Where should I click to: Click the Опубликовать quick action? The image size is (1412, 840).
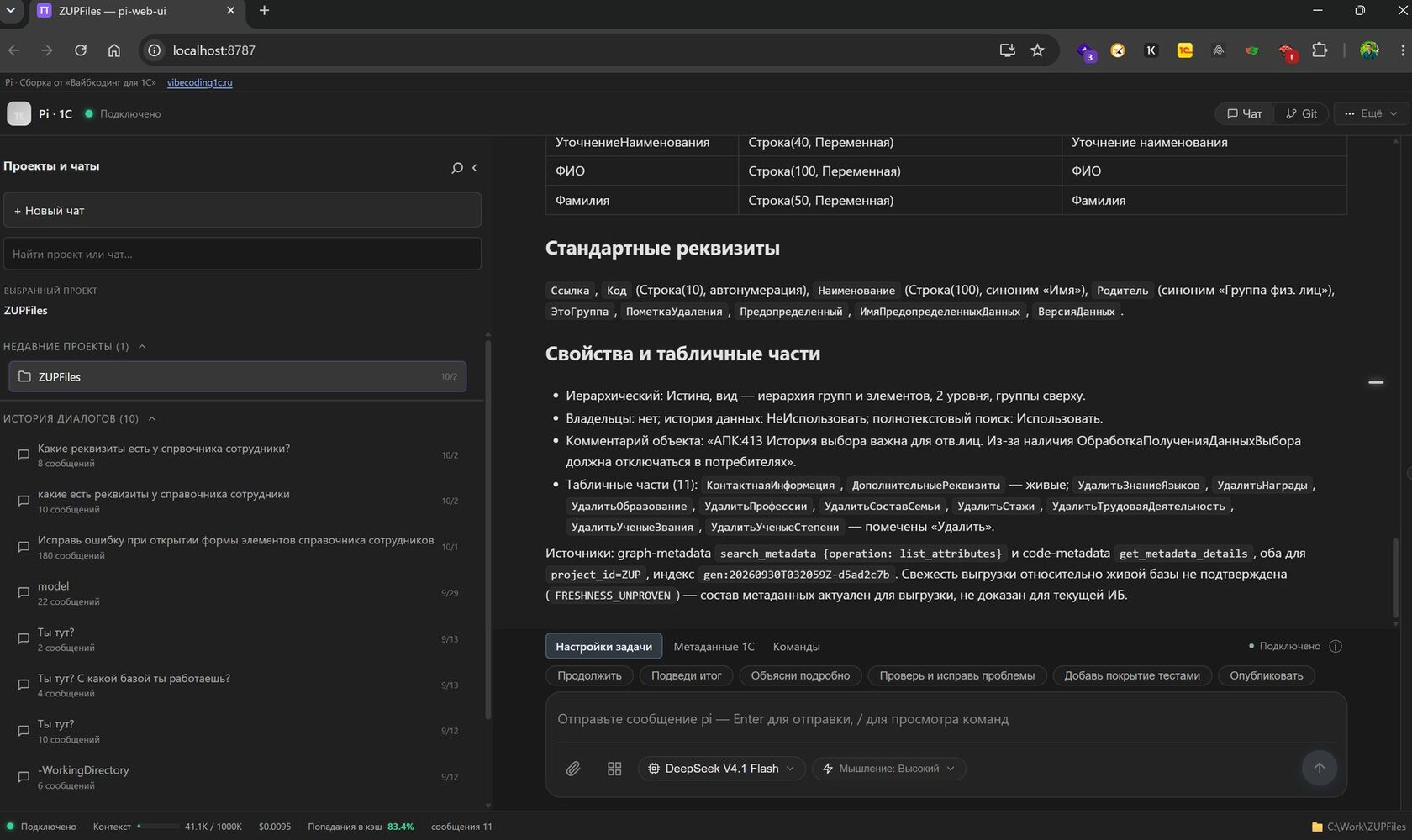(1266, 675)
